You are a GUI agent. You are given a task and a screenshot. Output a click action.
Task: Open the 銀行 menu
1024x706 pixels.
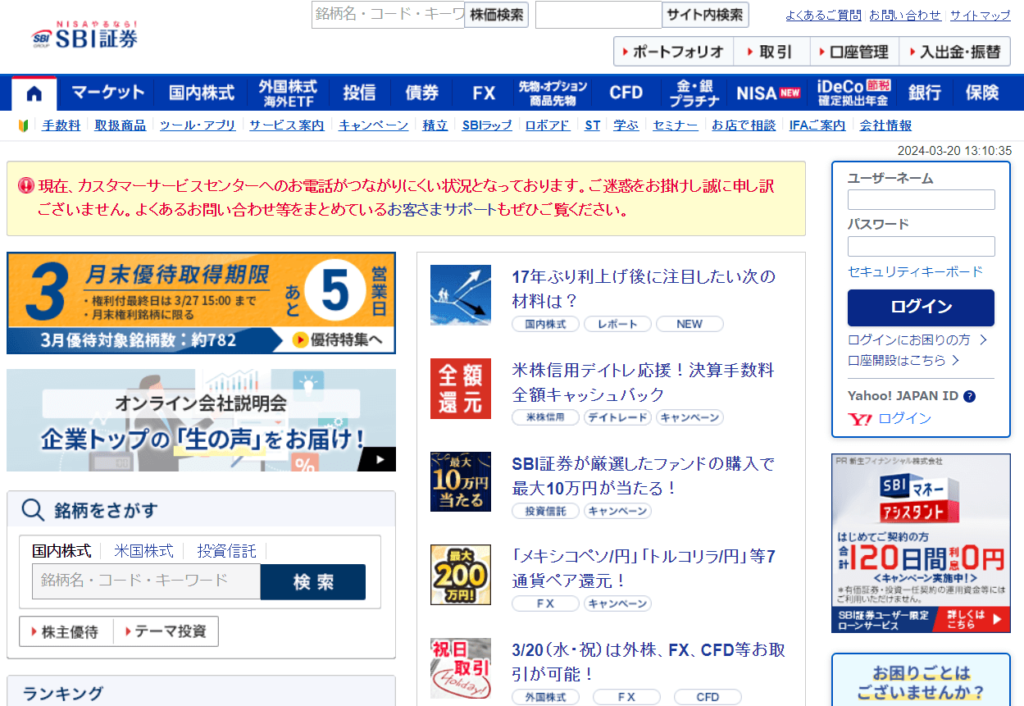click(x=924, y=93)
